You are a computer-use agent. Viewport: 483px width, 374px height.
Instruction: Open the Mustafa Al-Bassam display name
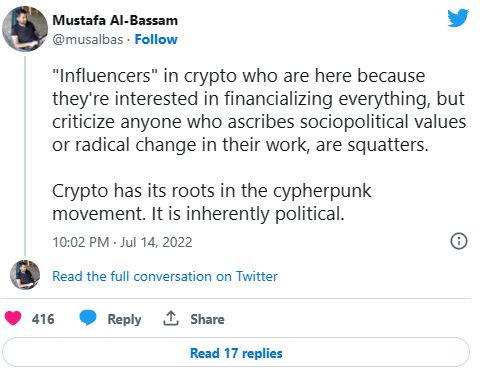point(115,20)
